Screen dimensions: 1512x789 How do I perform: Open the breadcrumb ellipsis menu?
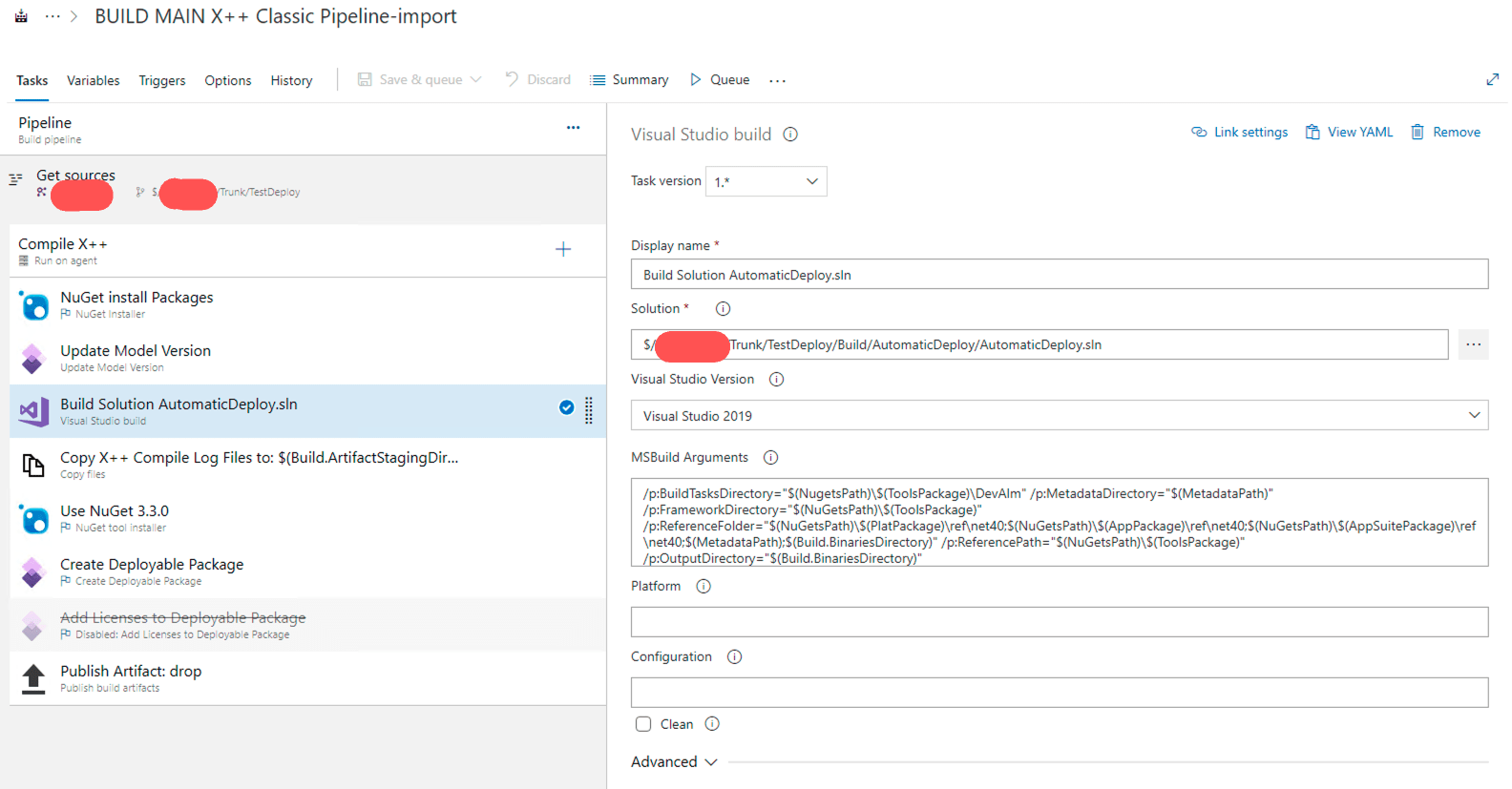tap(52, 16)
